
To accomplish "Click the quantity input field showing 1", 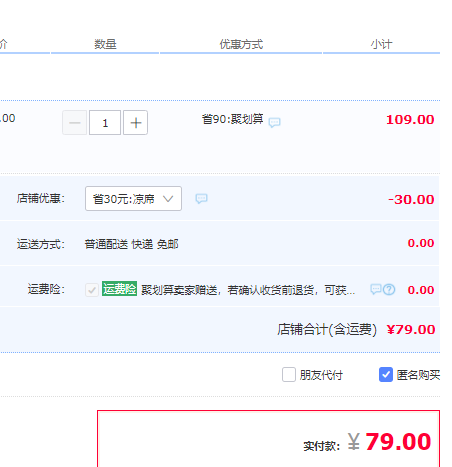I will 105,123.
